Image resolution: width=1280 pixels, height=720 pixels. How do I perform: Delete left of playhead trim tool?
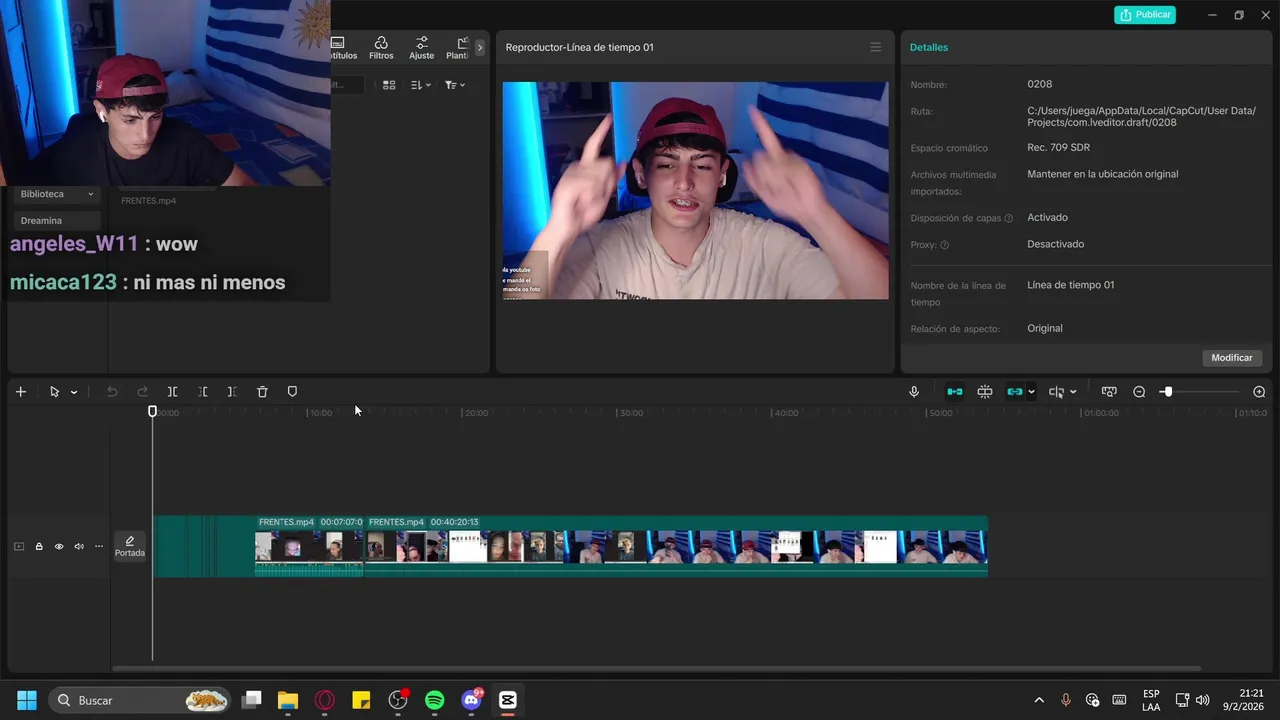coord(203,392)
